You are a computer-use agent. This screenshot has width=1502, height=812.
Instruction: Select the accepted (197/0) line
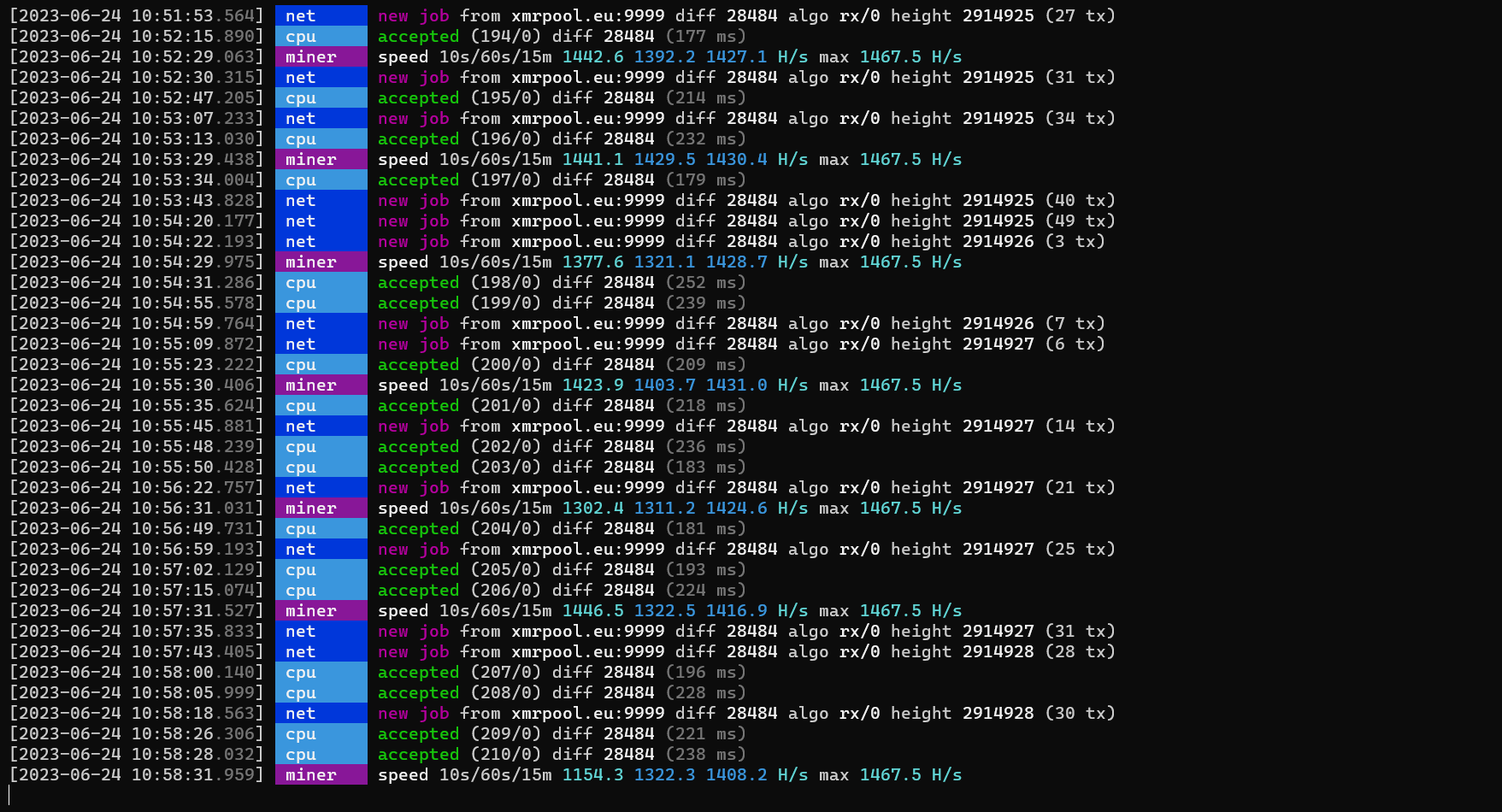pos(562,179)
